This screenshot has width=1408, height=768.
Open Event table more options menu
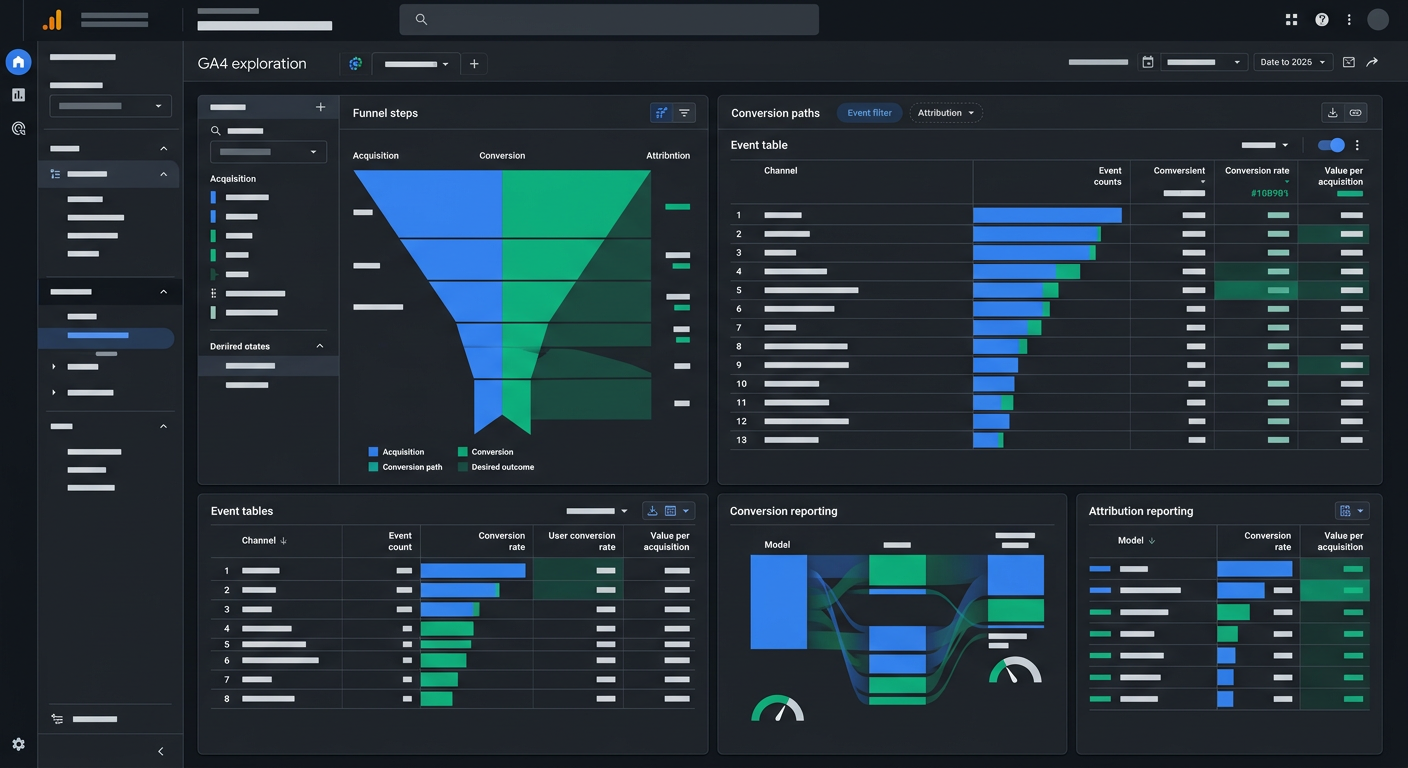pos(1357,145)
